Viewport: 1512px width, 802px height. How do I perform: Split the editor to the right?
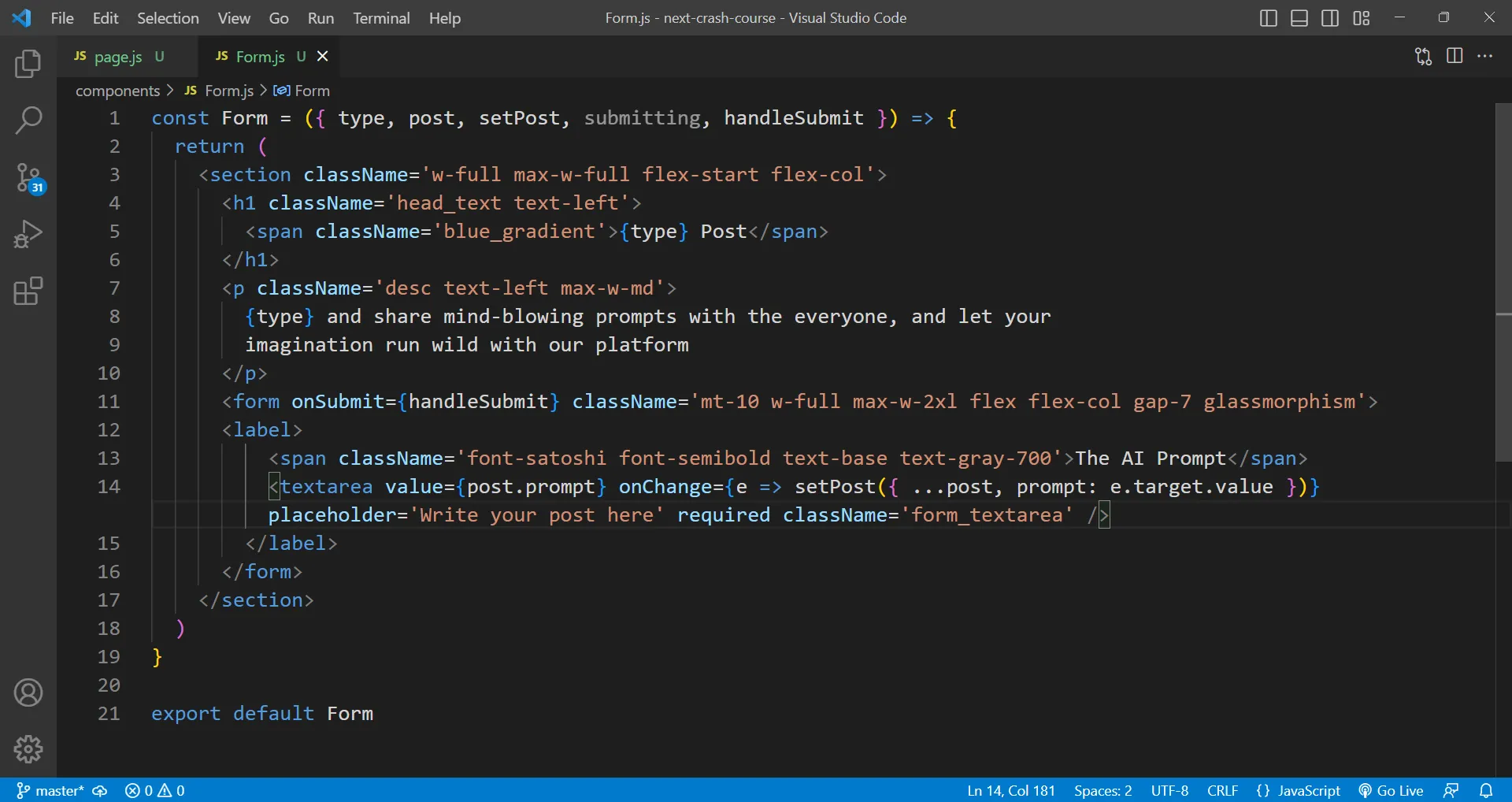[x=1455, y=56]
